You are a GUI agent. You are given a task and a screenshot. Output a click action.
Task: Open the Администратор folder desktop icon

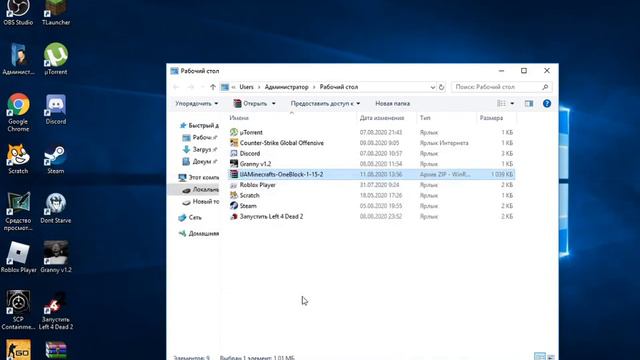click(x=18, y=59)
